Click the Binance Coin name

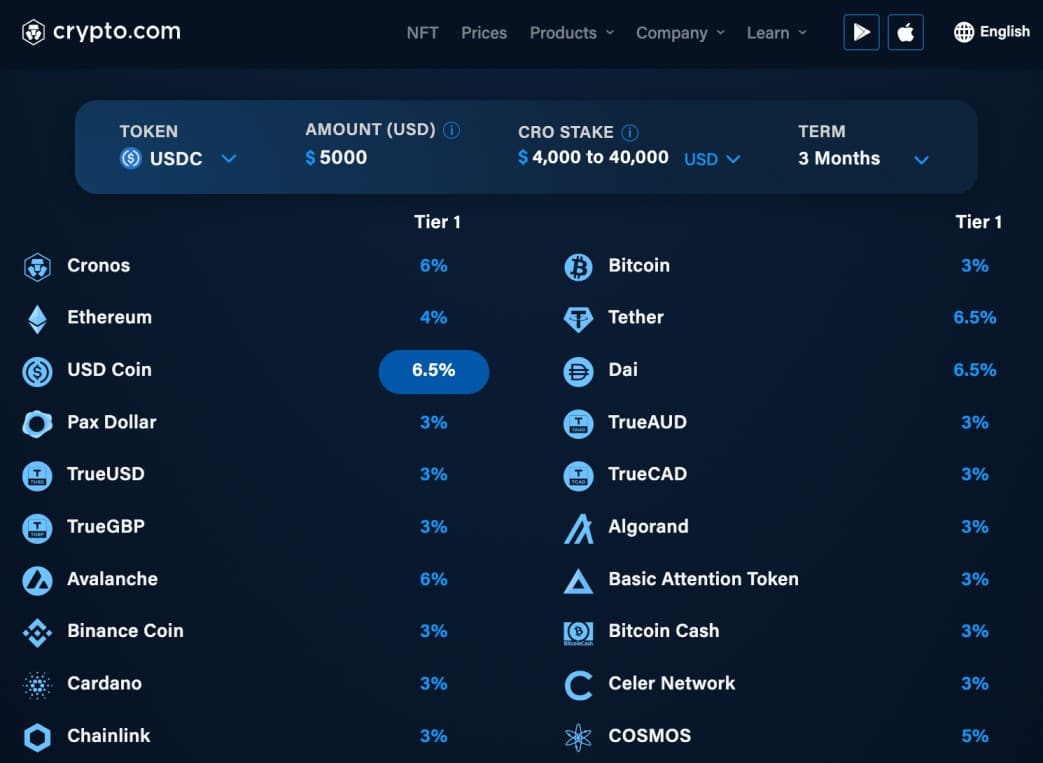point(125,631)
